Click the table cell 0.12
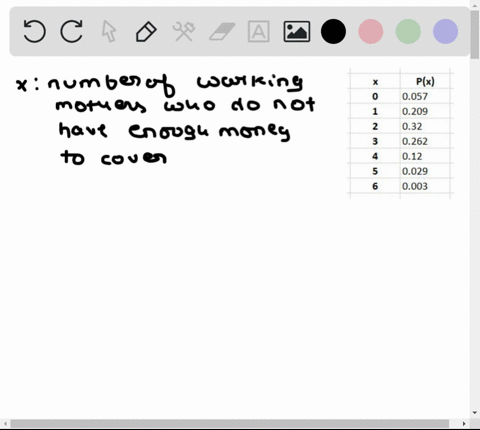The width and height of the screenshot is (480, 430). 425,156
